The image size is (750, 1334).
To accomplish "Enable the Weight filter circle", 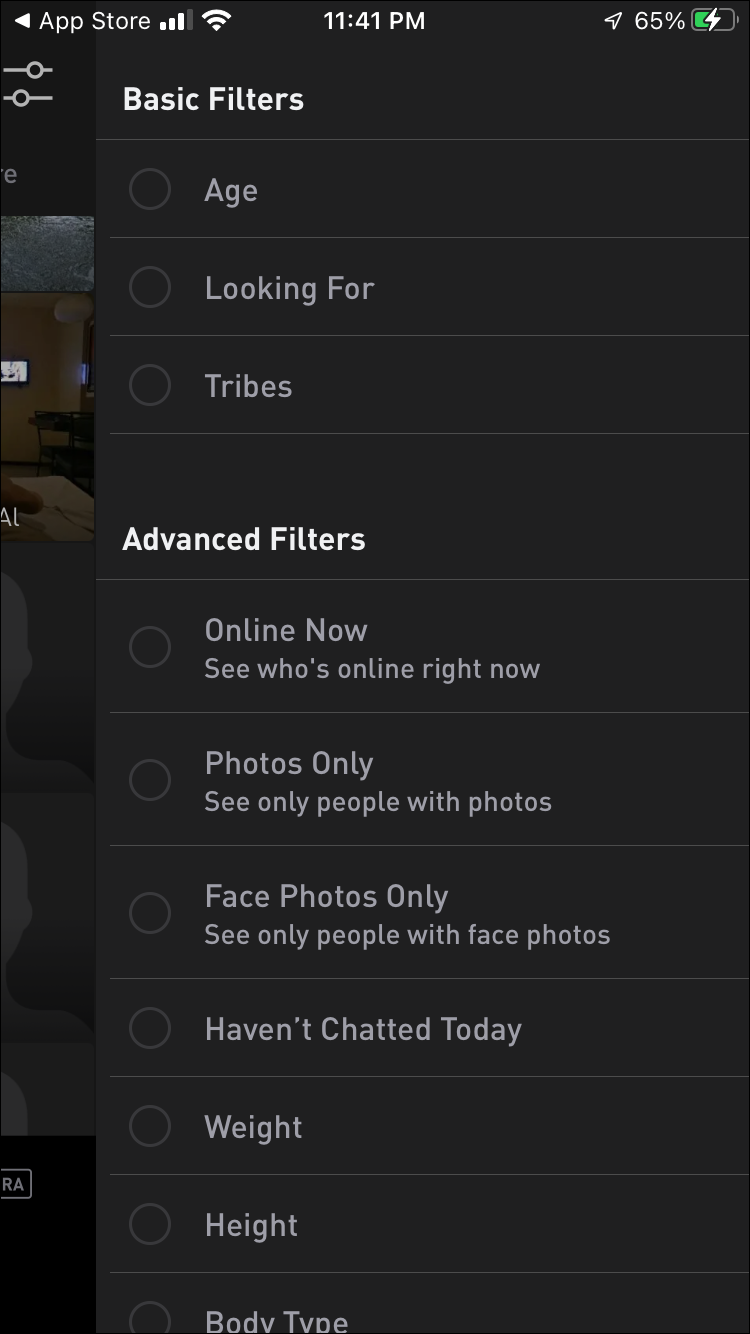I will click(150, 1126).
